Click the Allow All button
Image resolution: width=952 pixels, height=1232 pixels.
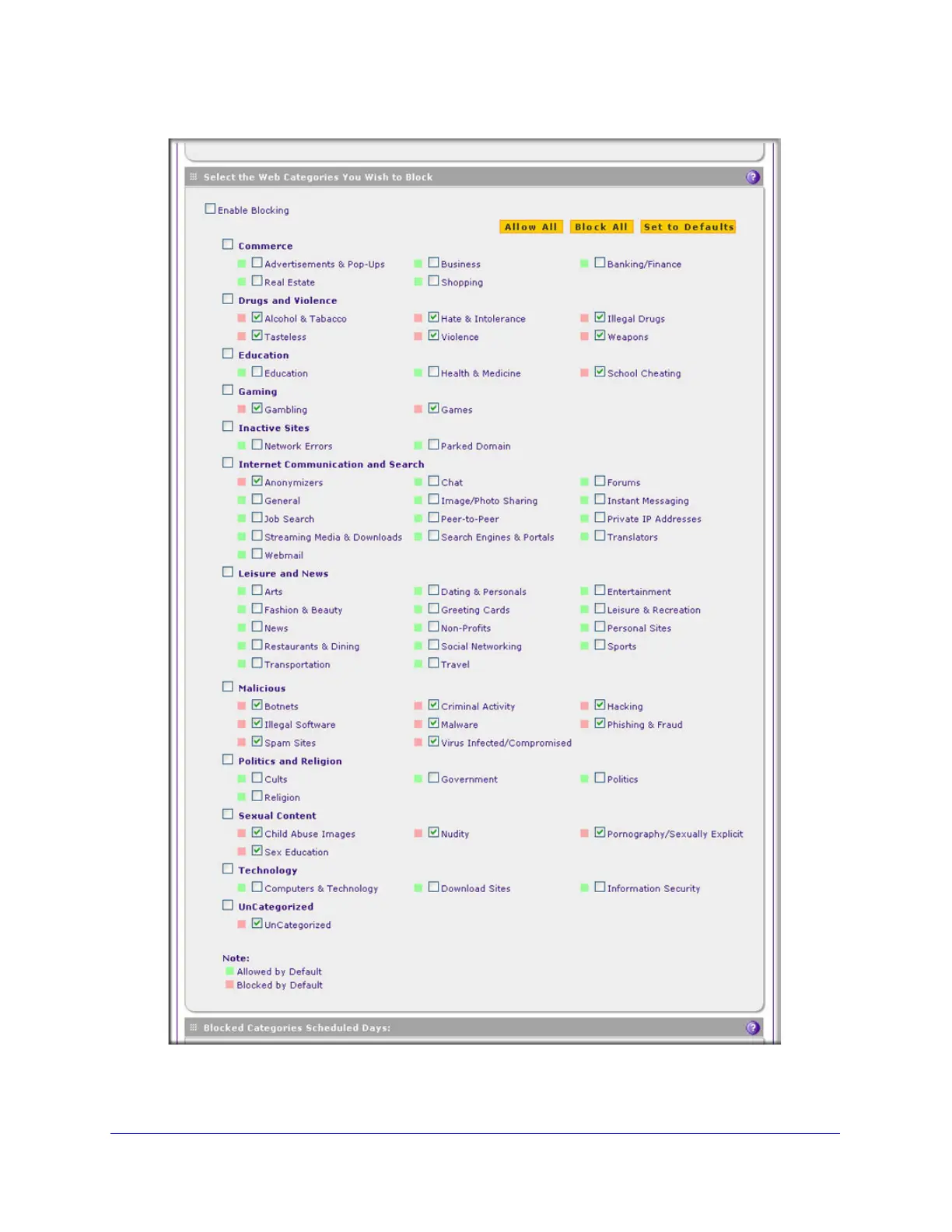pyautogui.click(x=530, y=227)
